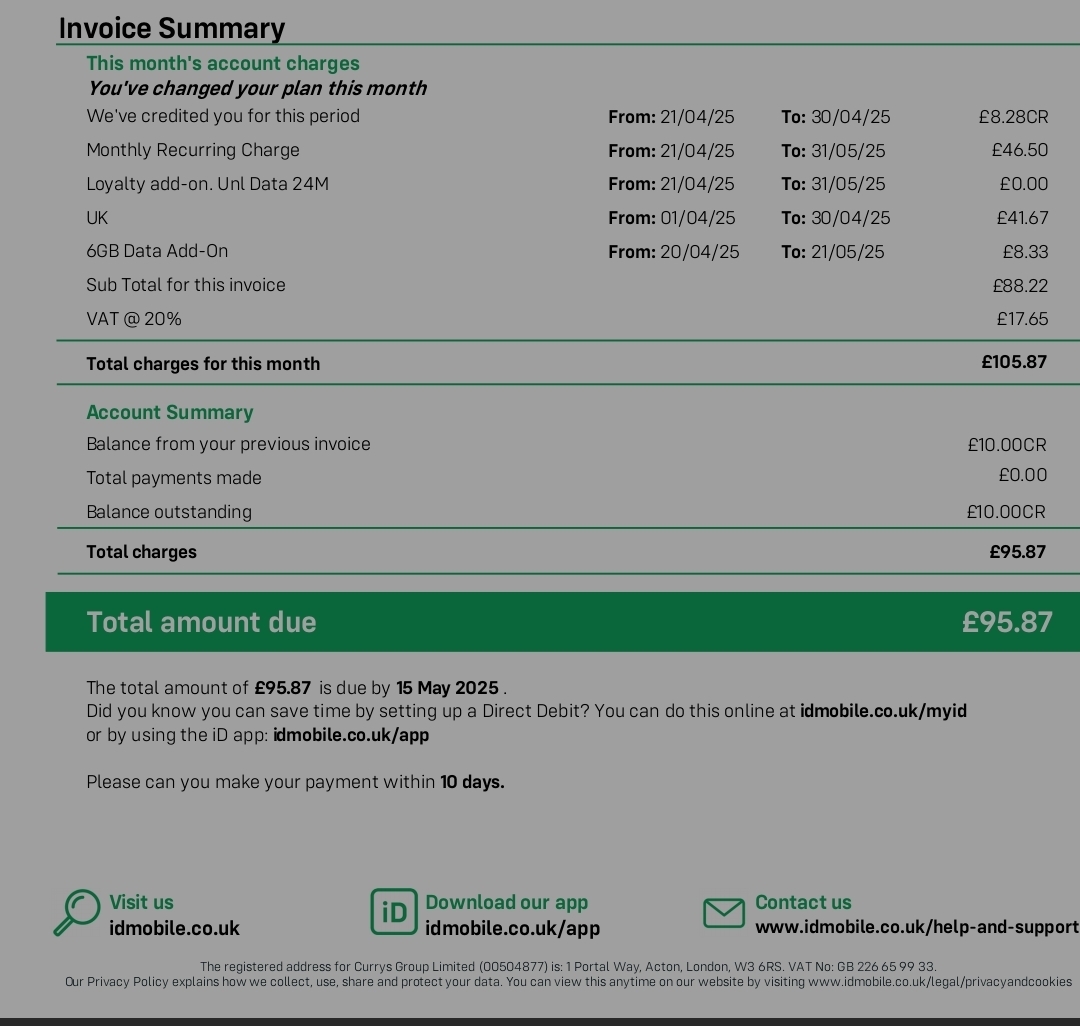Click the envelope Contact us icon
The height and width of the screenshot is (1026, 1080).
[724, 913]
